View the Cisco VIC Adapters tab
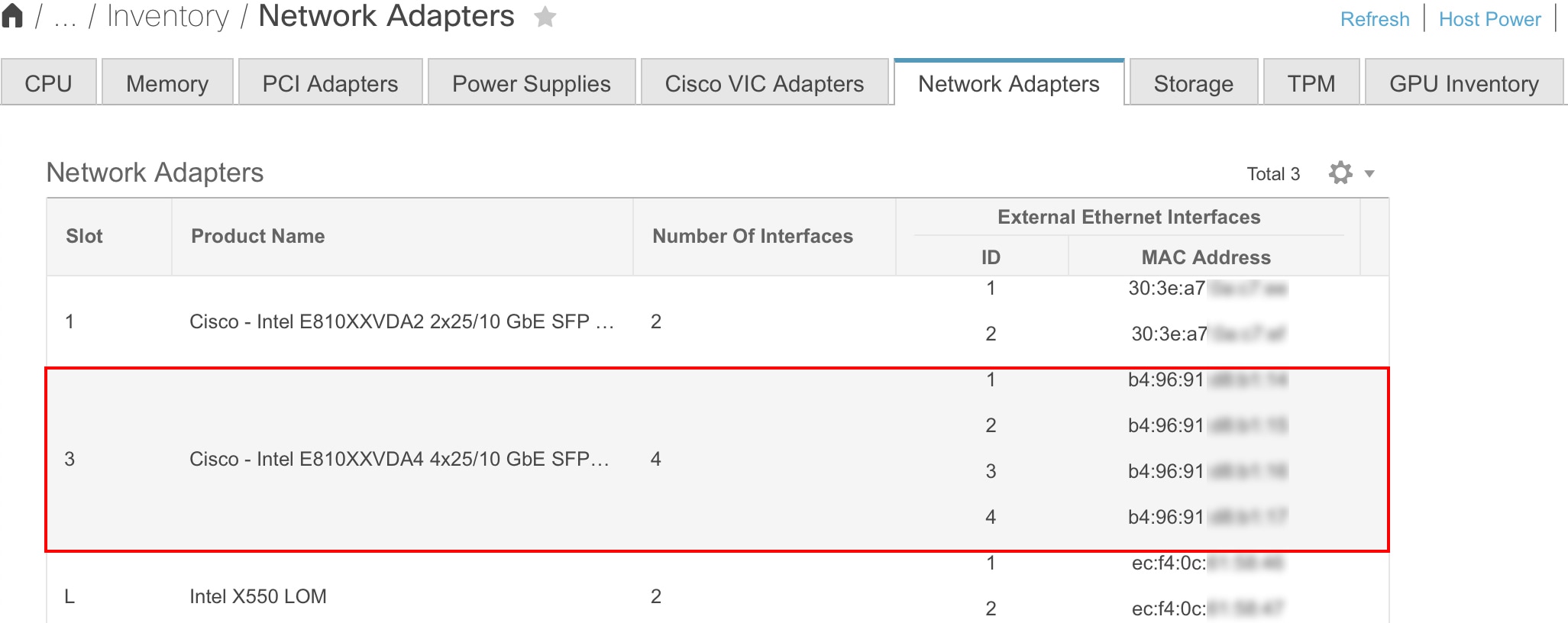1568x623 pixels. coord(765,82)
